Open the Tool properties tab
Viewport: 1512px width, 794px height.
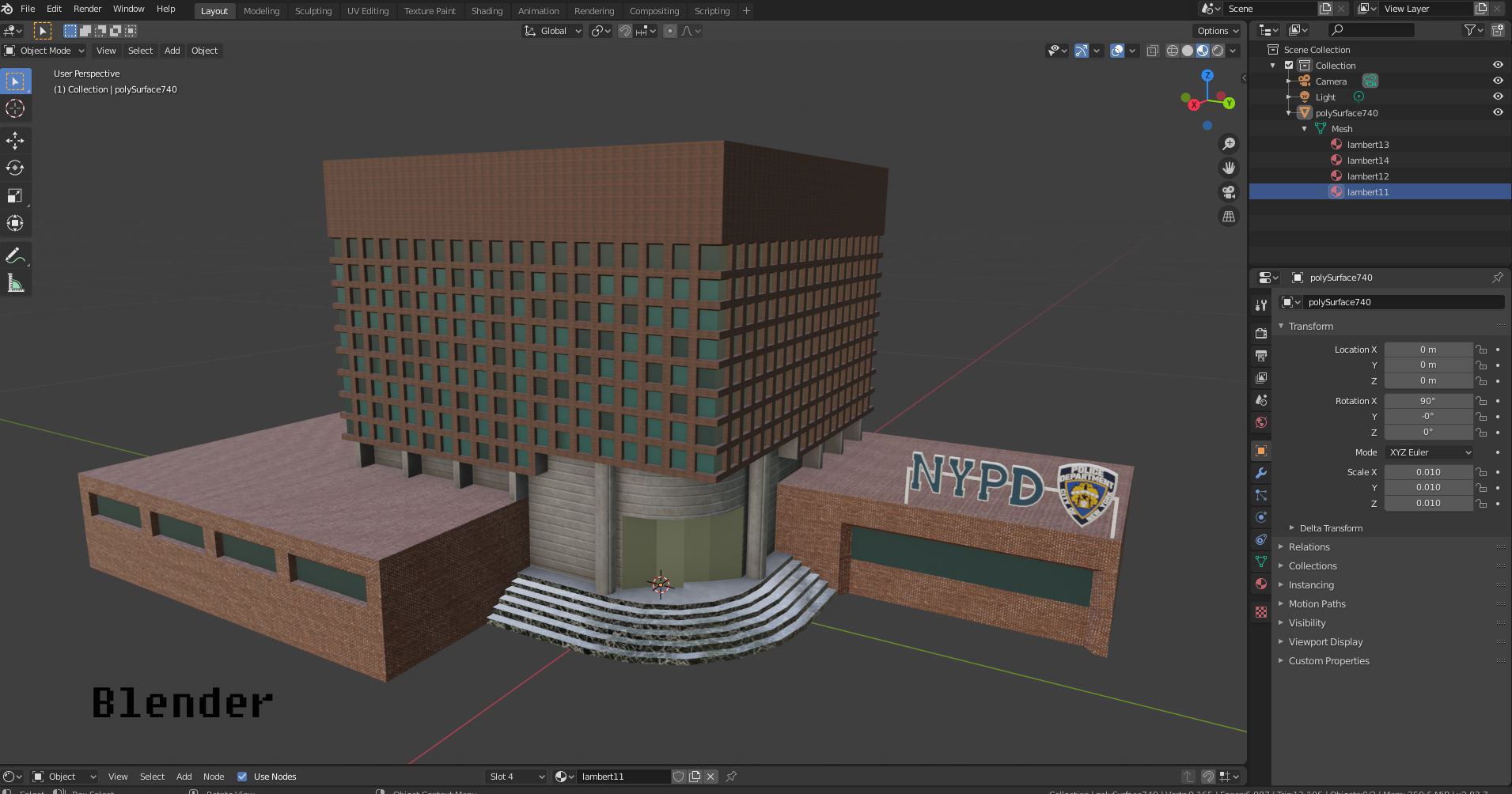point(1261,305)
